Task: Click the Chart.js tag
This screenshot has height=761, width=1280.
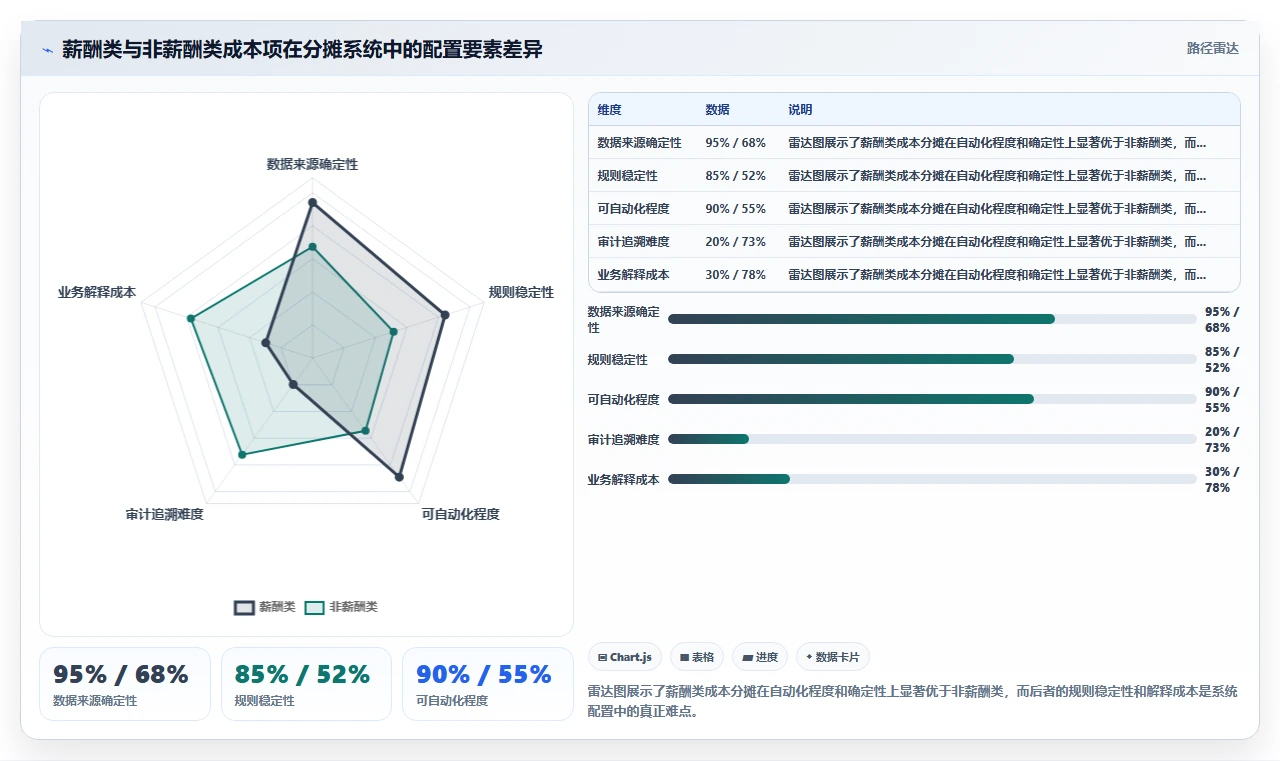Action: point(625,657)
